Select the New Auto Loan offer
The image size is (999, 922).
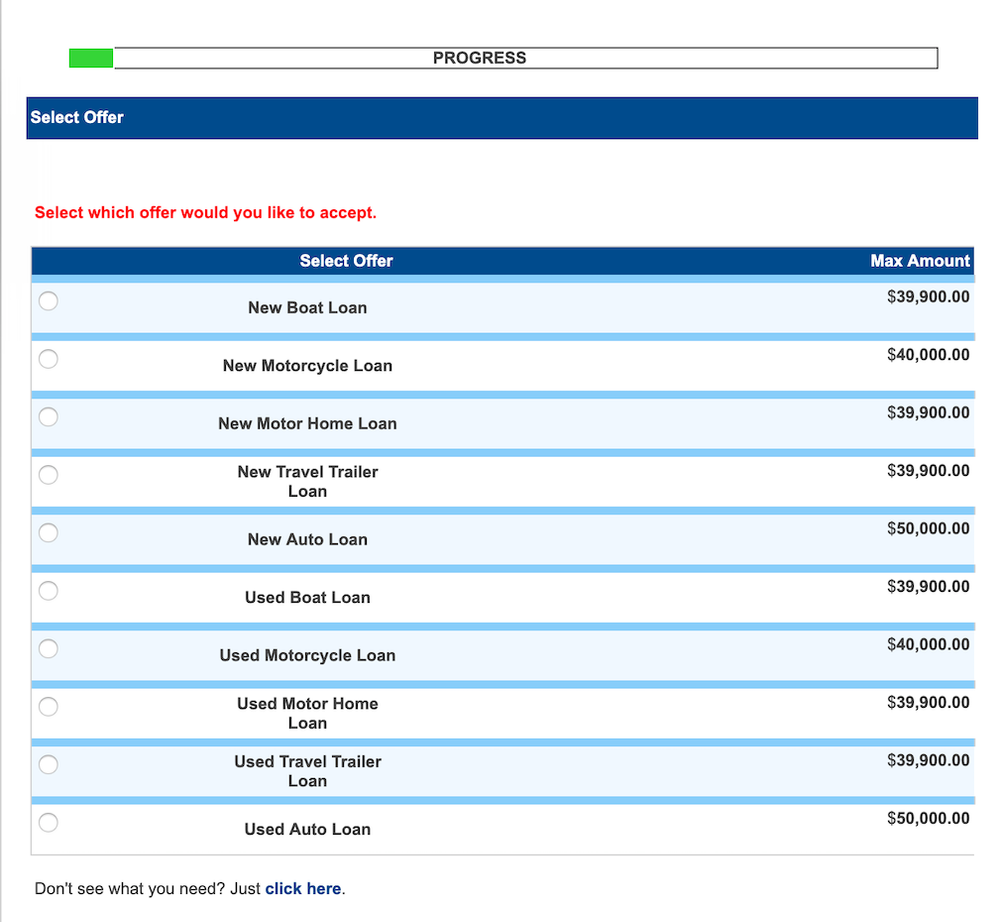(x=48, y=533)
